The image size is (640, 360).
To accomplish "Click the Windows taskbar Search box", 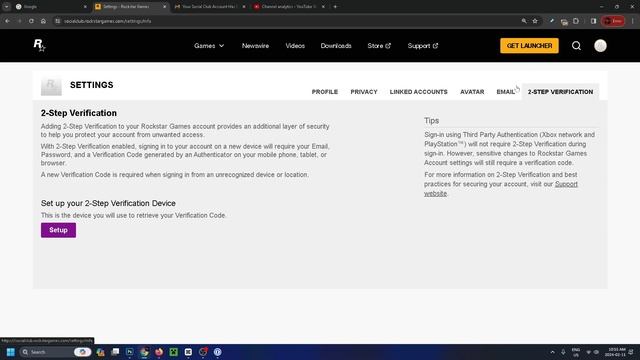I will tap(56, 352).
